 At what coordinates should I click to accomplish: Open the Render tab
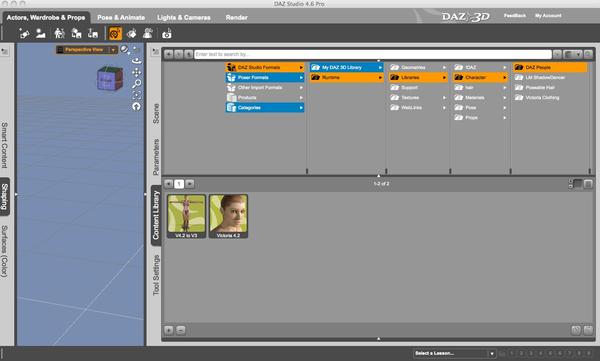click(236, 18)
